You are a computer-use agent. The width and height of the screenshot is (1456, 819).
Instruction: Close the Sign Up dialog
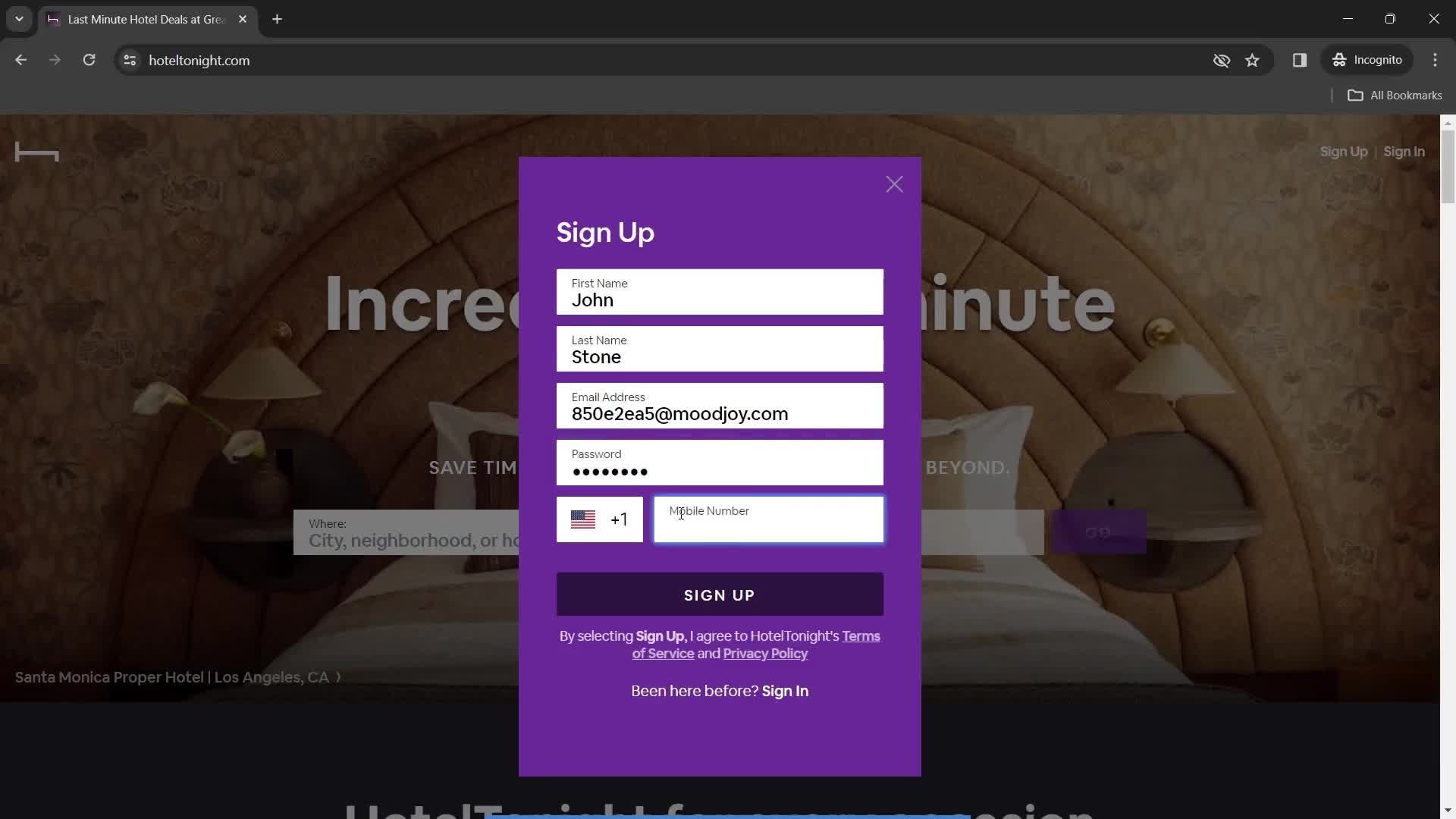coord(894,184)
